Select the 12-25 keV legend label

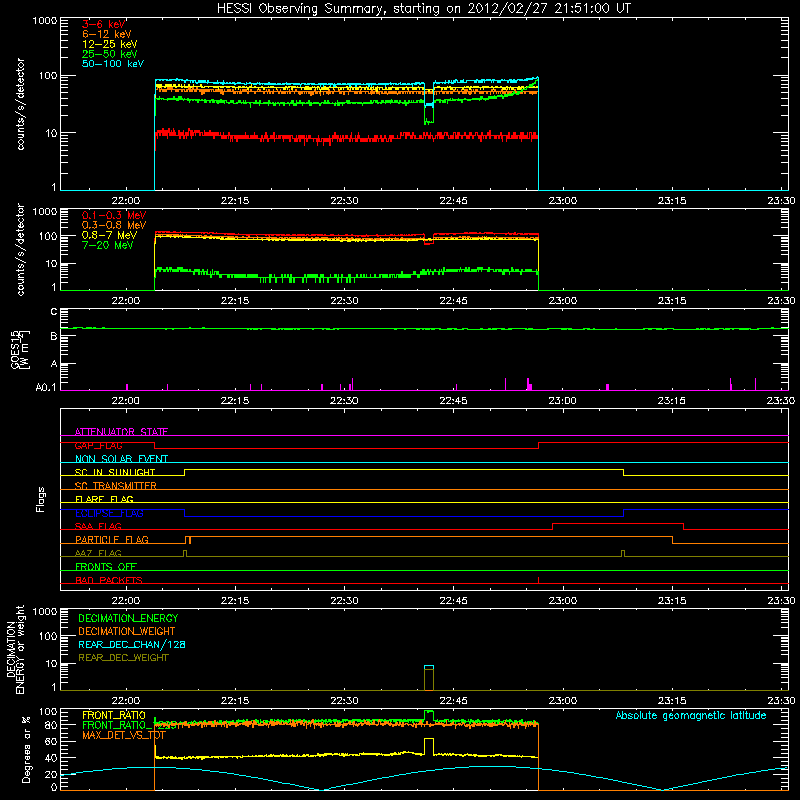click(x=109, y=44)
